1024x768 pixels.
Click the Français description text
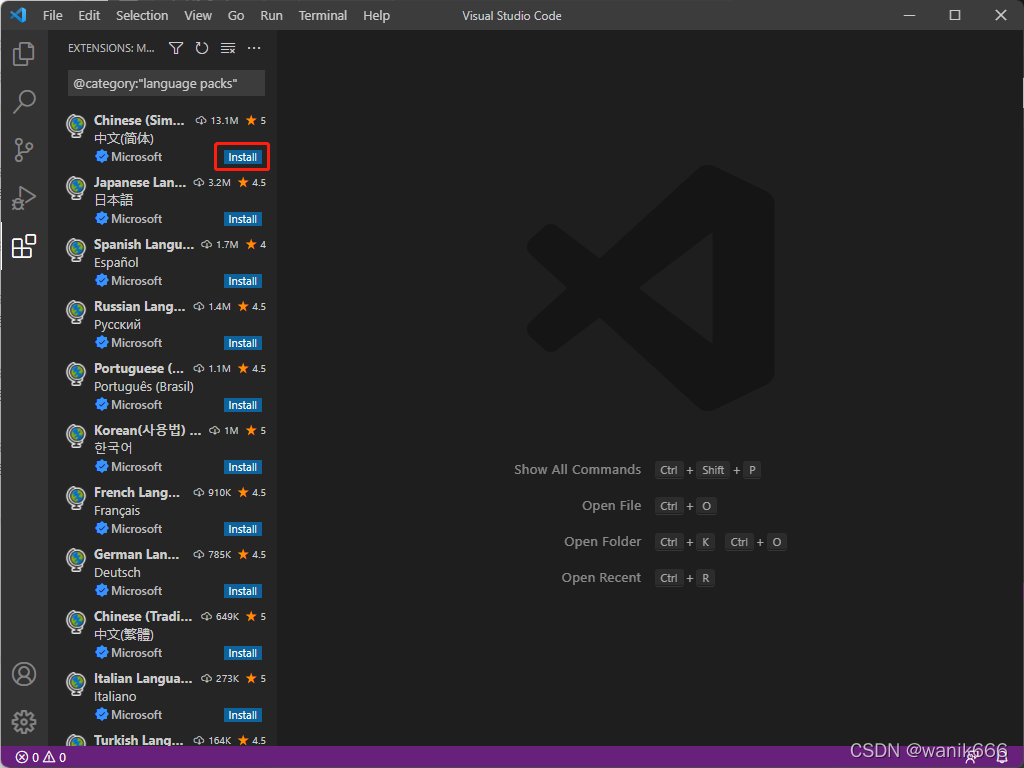pos(117,511)
